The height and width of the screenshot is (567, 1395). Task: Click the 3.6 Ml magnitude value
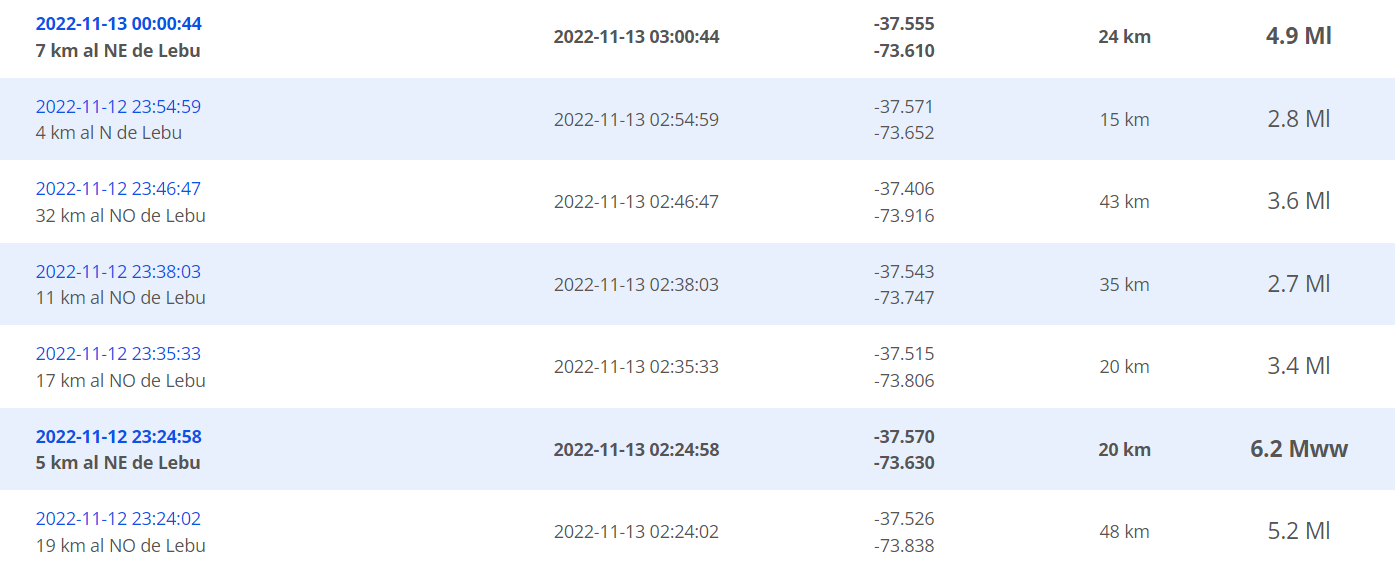coord(1298,202)
